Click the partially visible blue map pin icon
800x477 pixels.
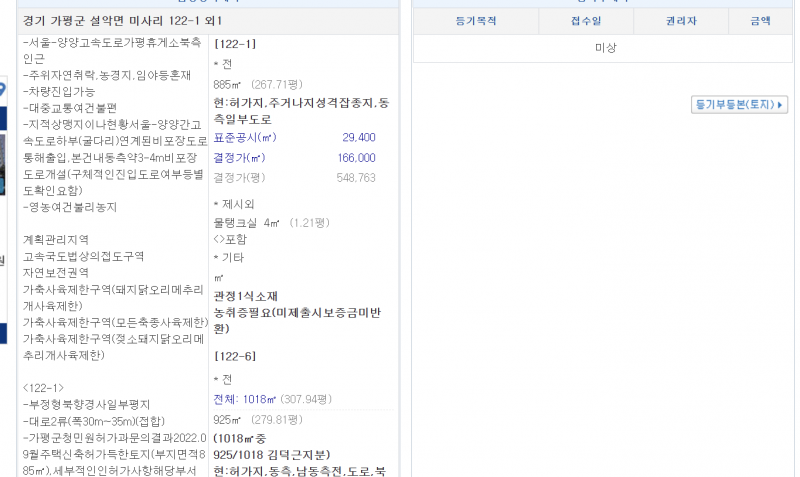[3, 90]
